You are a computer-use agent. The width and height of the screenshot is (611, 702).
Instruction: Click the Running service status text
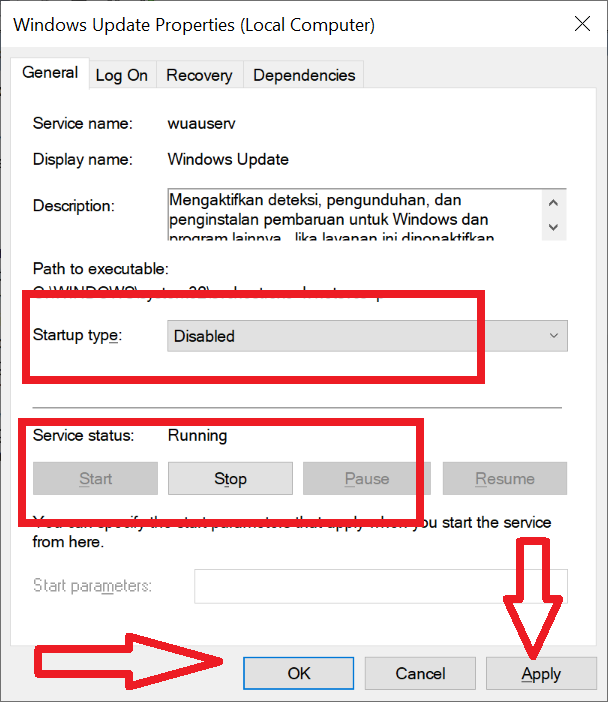[197, 436]
